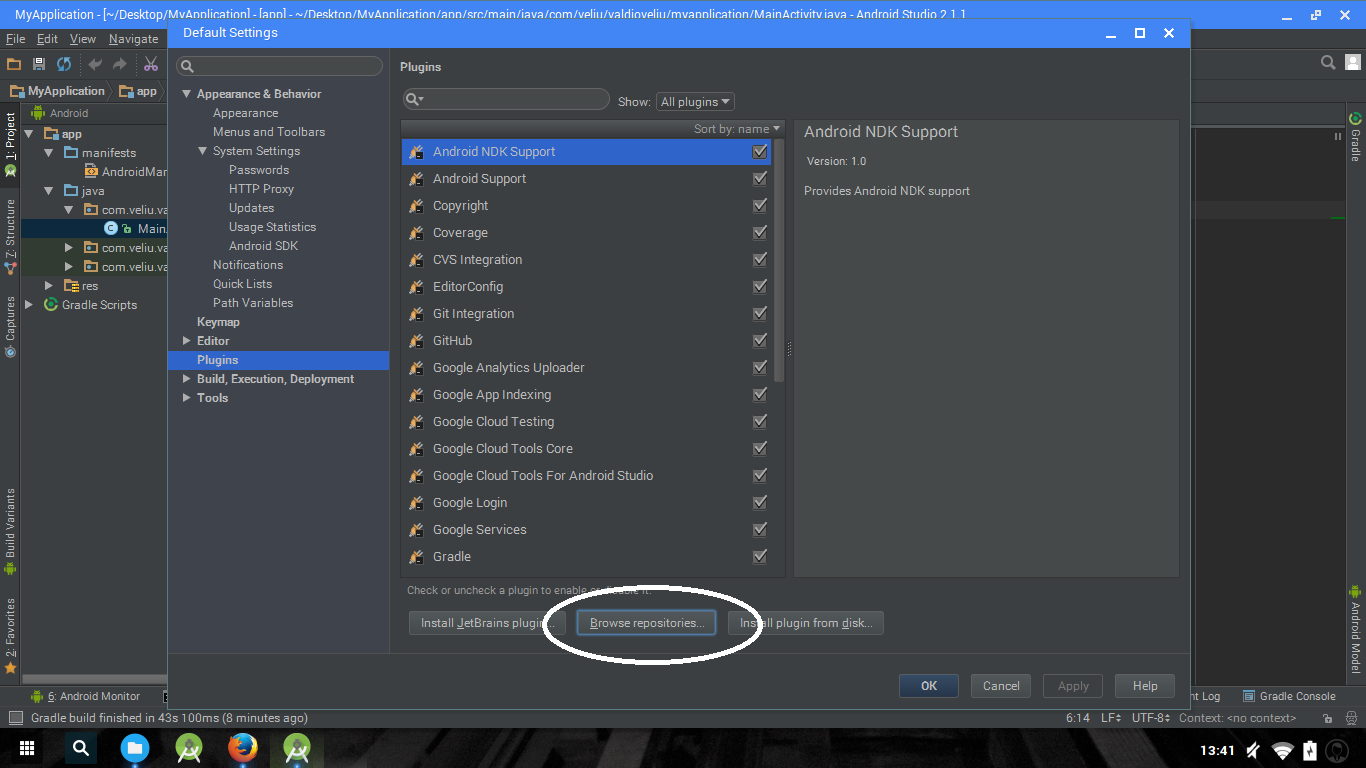Viewport: 1366px width, 768px height.
Task: Click the Google Cloud Tools For Android Studio icon
Action: 416,476
